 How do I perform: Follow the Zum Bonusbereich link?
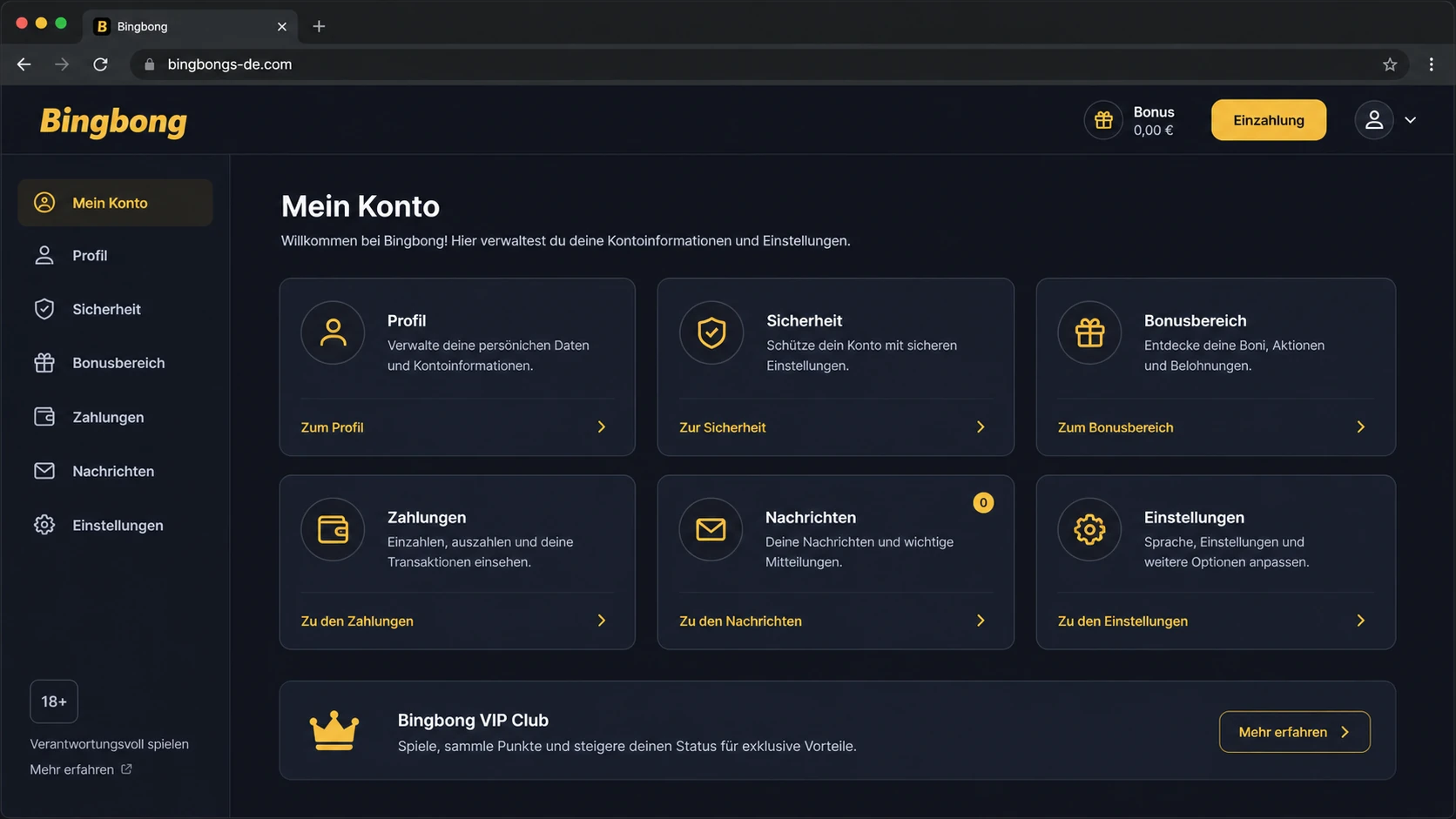click(1116, 427)
